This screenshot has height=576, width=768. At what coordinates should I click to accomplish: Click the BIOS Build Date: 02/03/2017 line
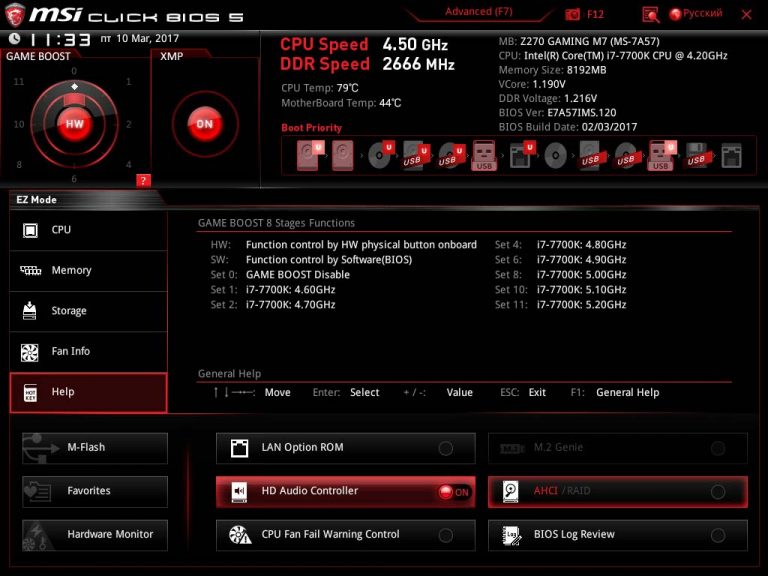click(x=568, y=127)
